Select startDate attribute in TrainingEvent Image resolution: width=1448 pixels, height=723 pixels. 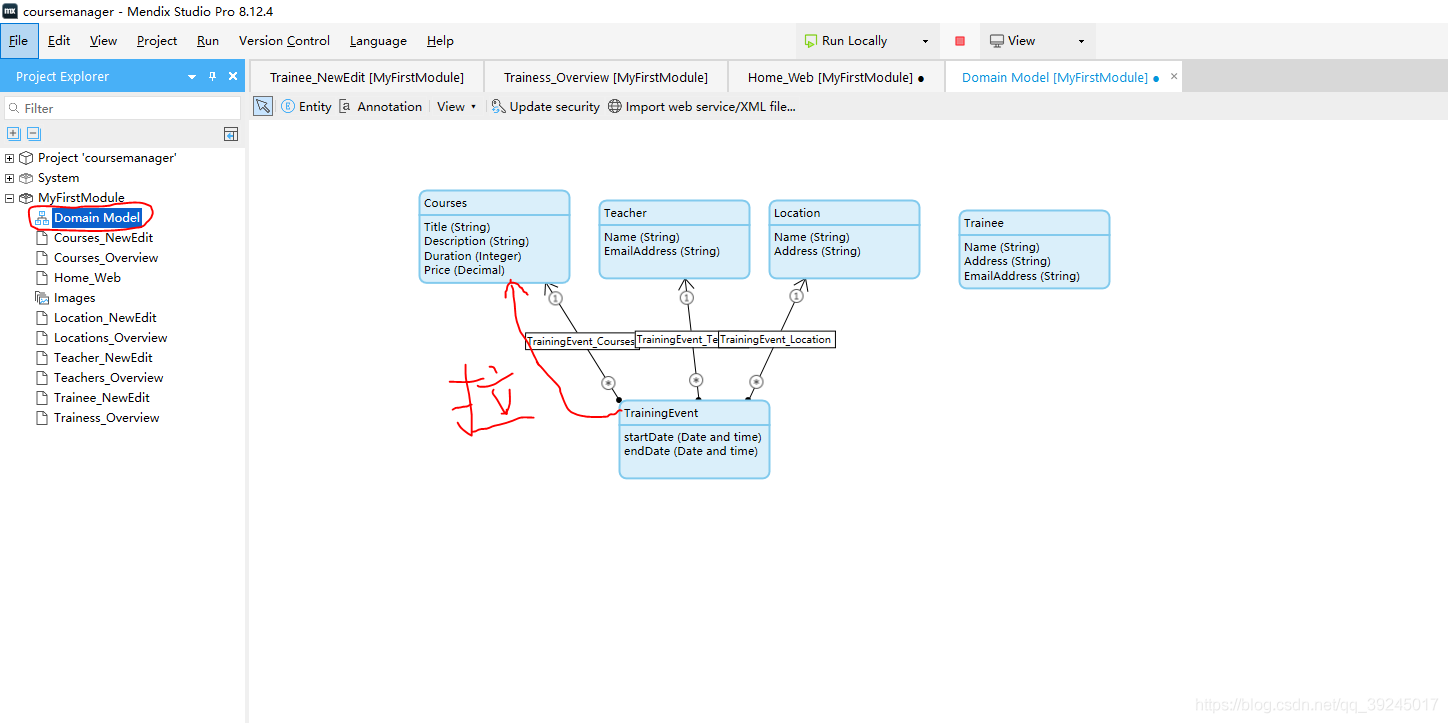pos(692,437)
